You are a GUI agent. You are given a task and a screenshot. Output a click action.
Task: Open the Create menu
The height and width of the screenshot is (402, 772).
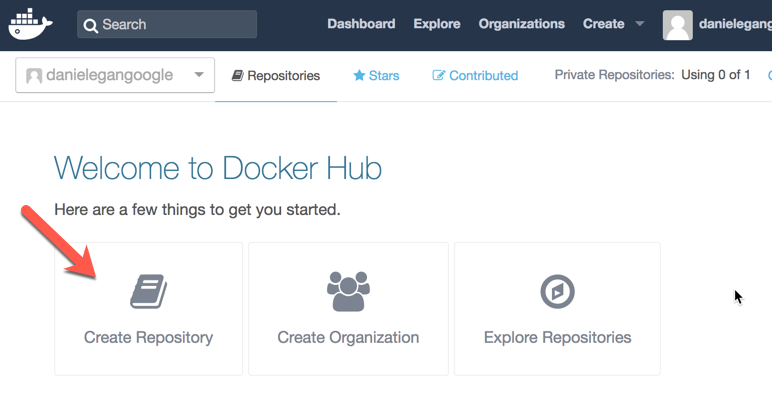coord(604,24)
